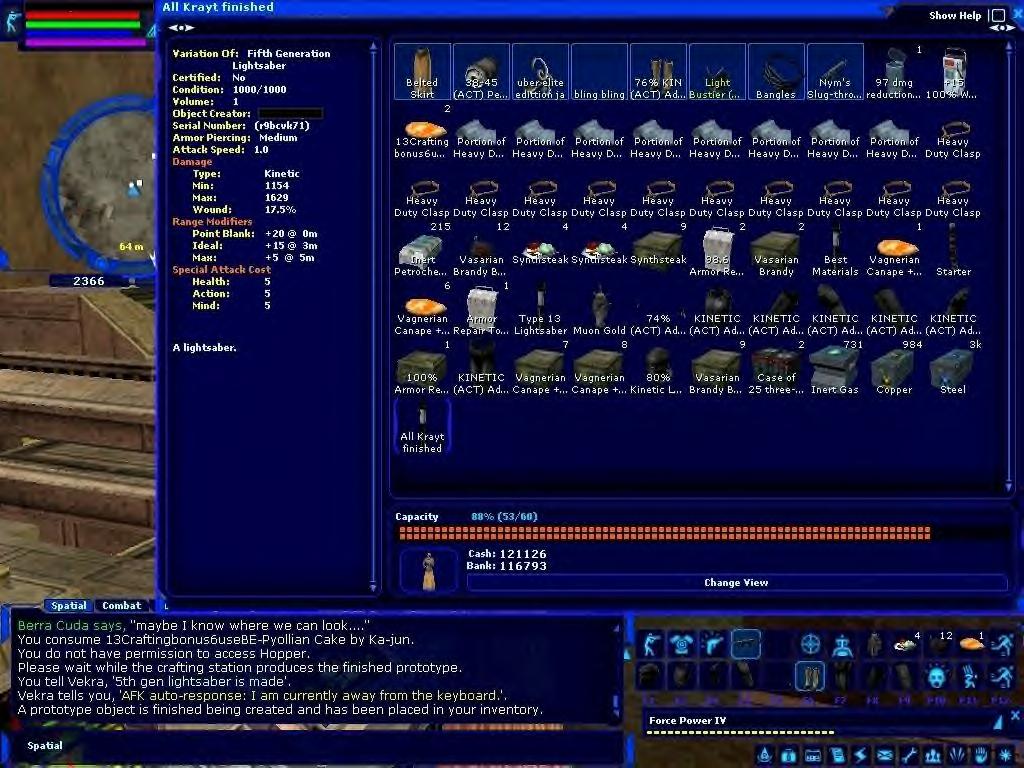Select the Light Bustier item

click(x=717, y=72)
